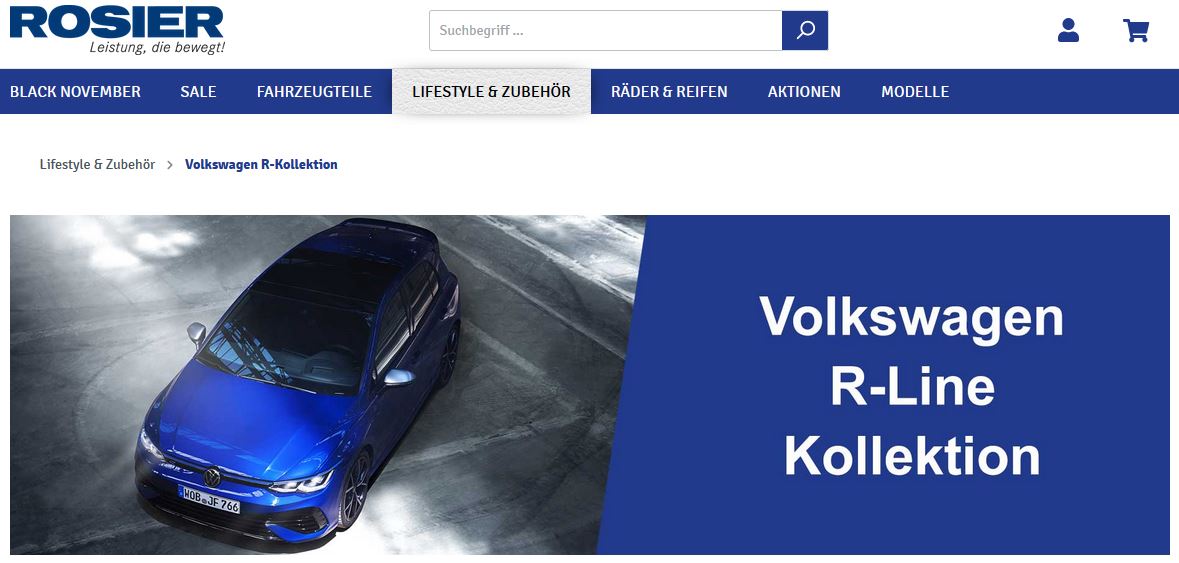Screen dimensions: 1179x563
Task: Select the LIFESTYLE & ZUBEHÖR tab
Action: [x=491, y=92]
